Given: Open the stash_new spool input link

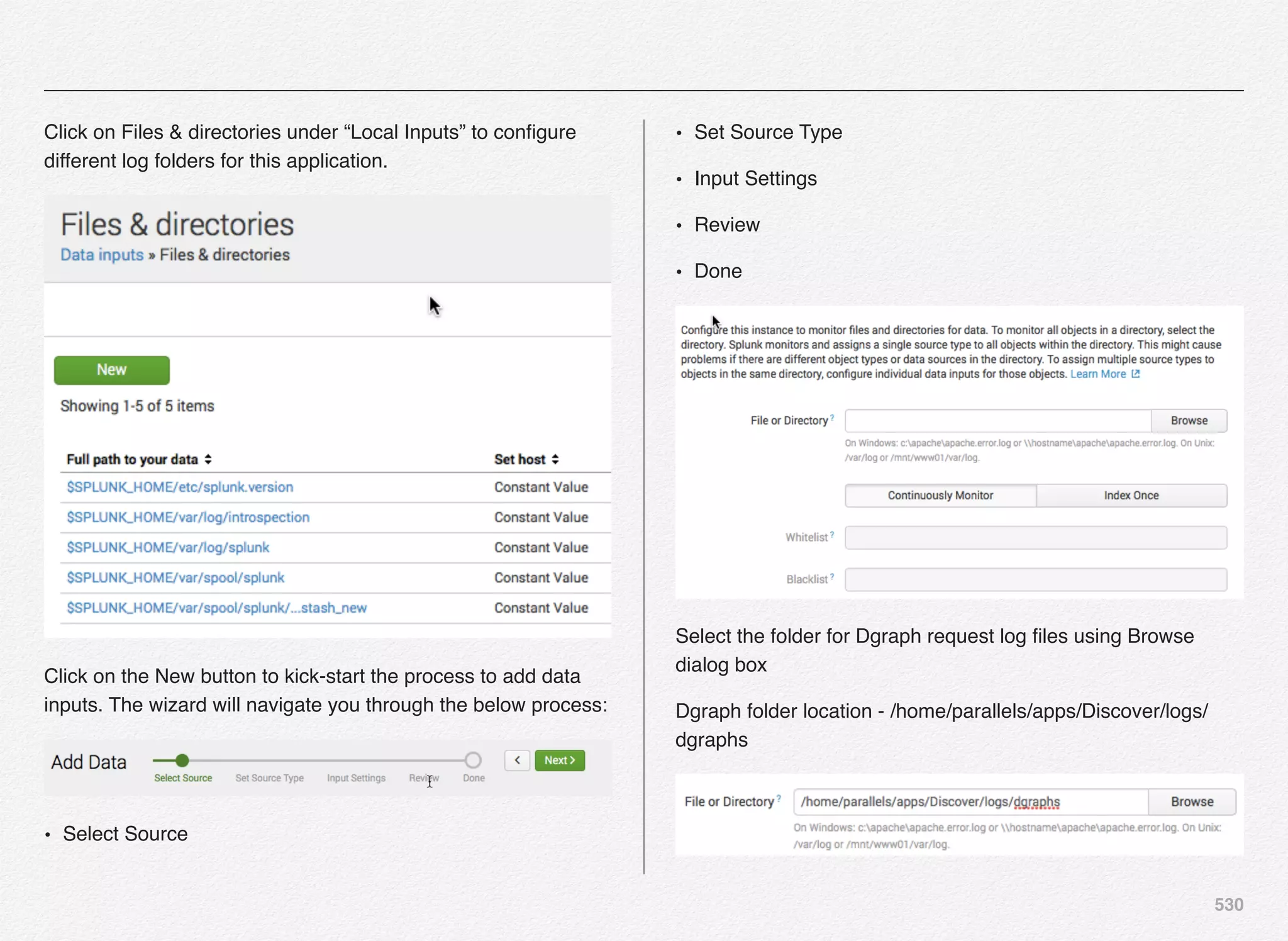Looking at the screenshot, I should [217, 608].
